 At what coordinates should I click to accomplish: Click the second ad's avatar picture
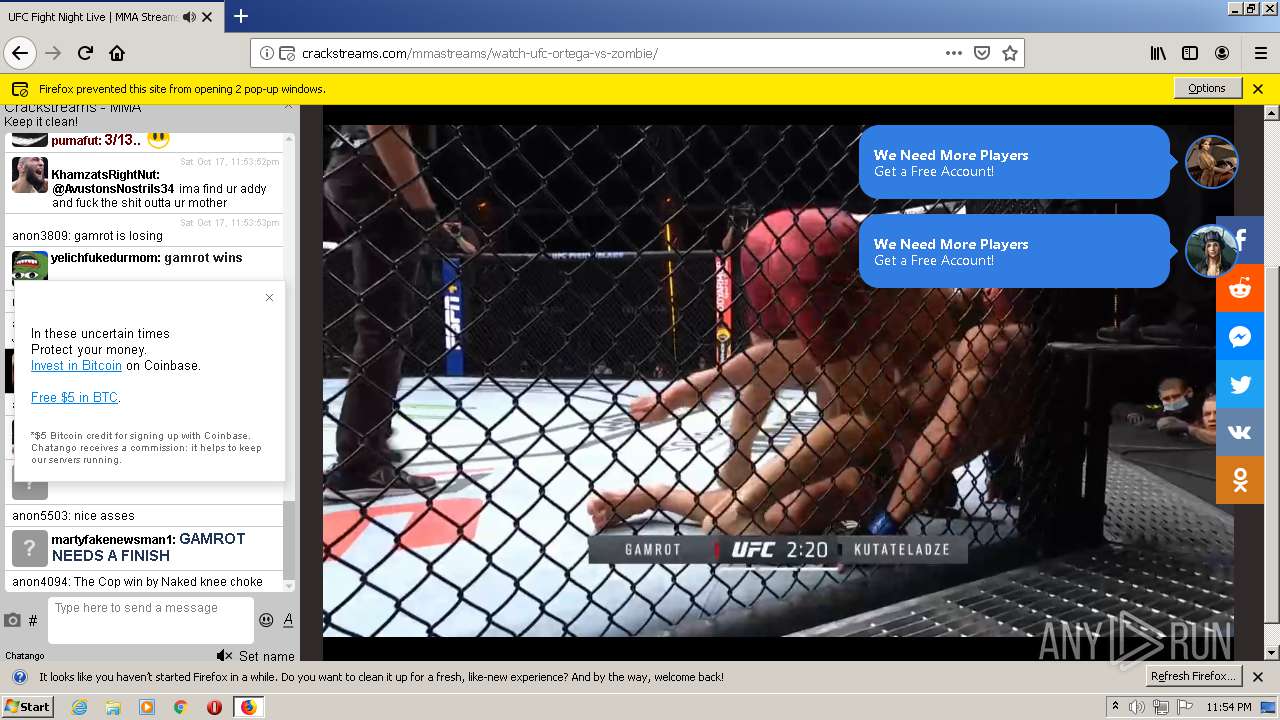pos(1212,251)
